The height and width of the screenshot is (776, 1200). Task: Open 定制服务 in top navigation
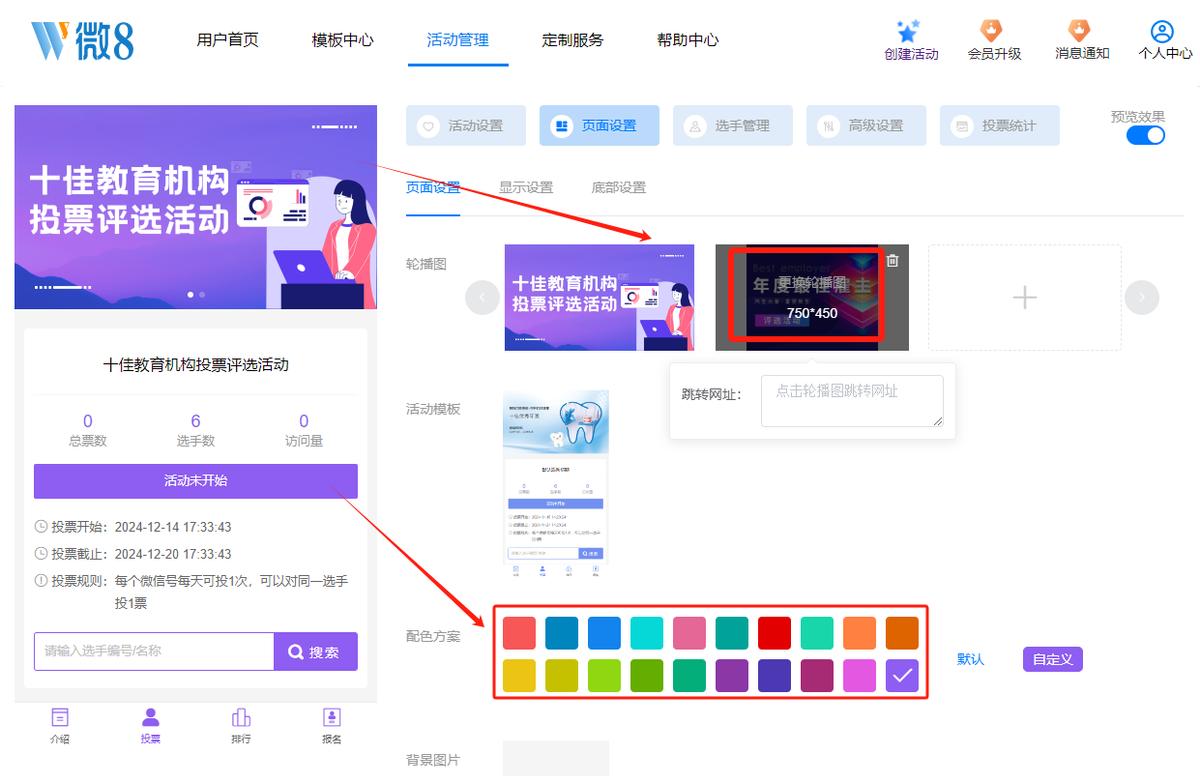click(x=573, y=40)
